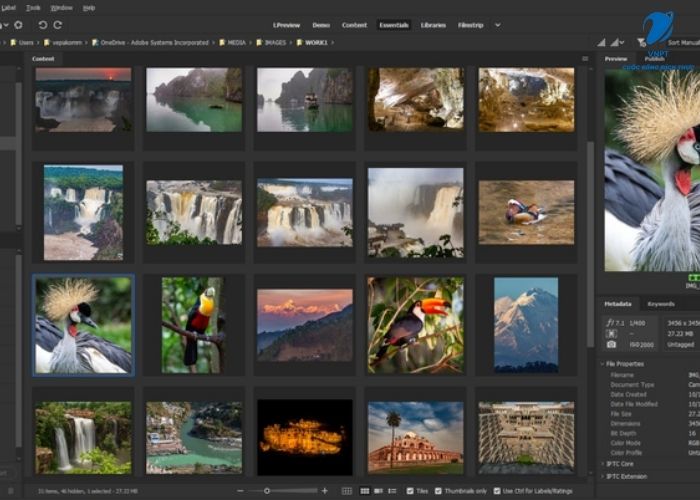This screenshot has height=500, width=700.
Task: Switch to the Libraries workspace
Action: [433, 25]
